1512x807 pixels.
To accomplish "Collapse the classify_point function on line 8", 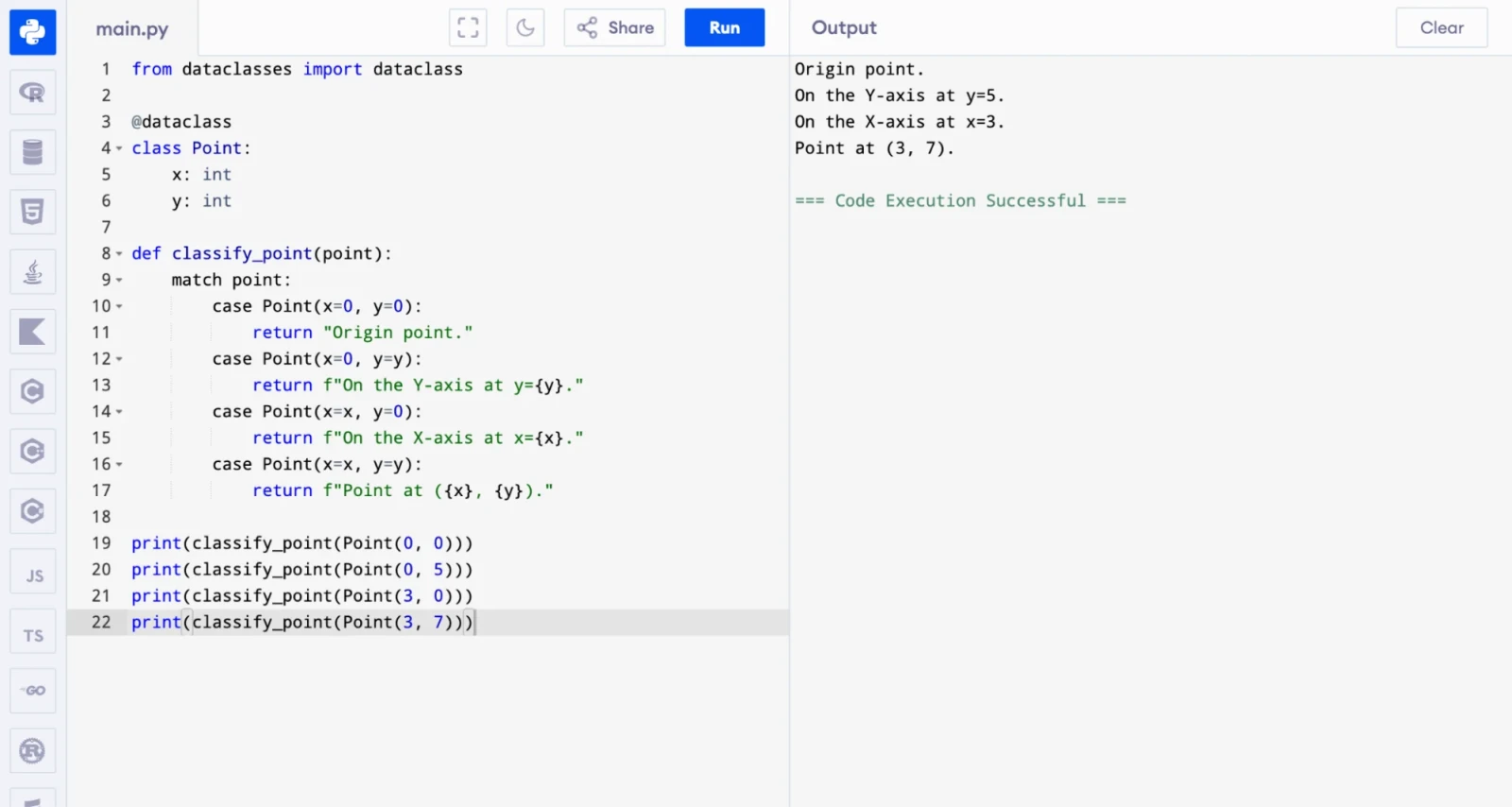I will coord(119,254).
